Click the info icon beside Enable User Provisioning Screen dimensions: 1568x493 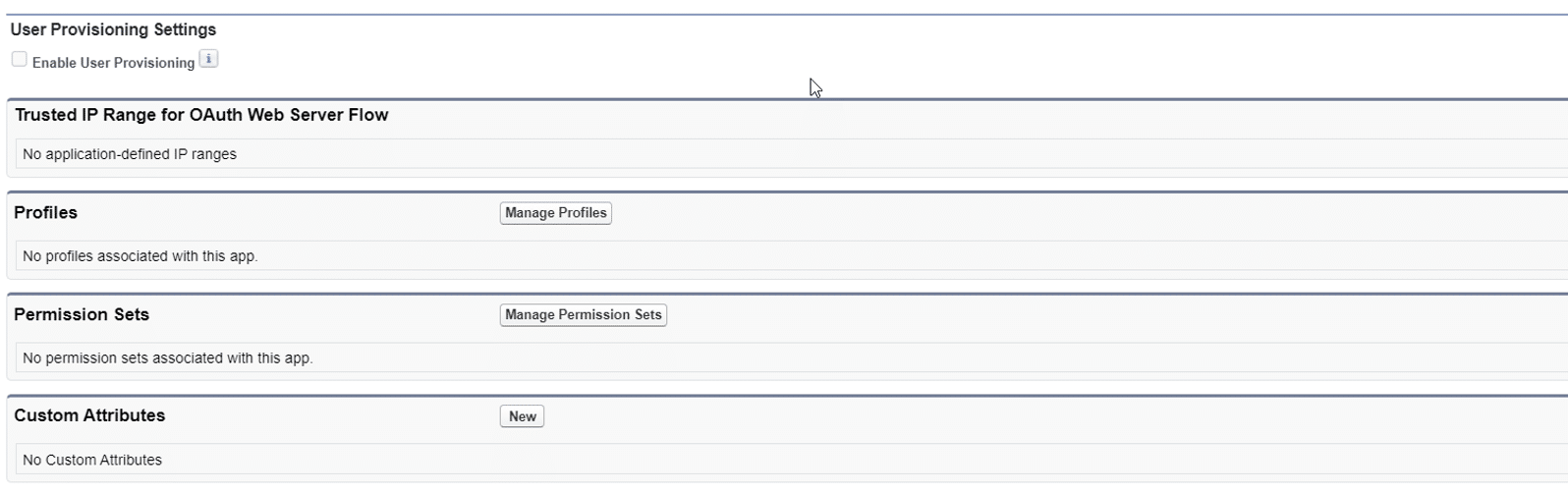point(208,59)
